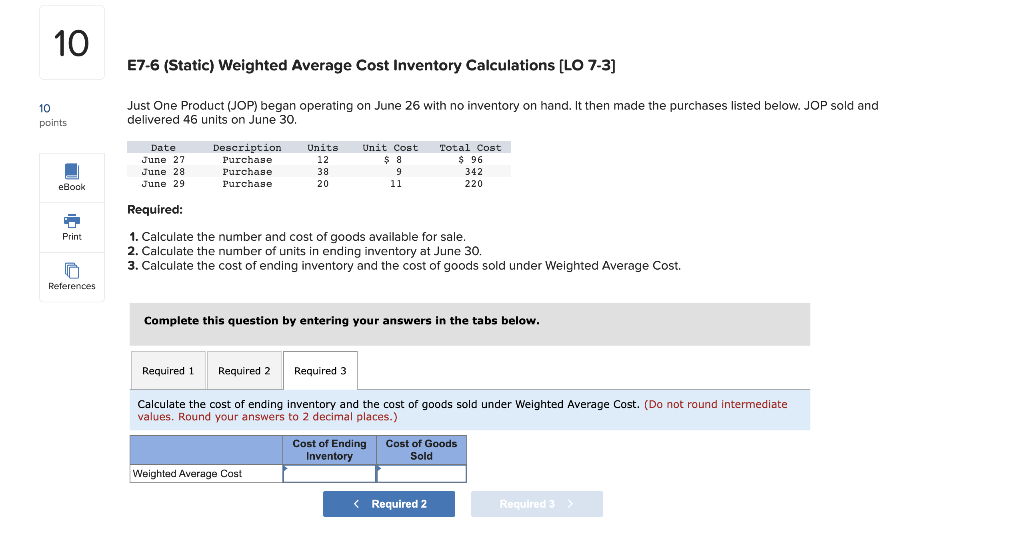The height and width of the screenshot is (560, 1024).
Task: Click the total cost value '220'
Action: (474, 184)
